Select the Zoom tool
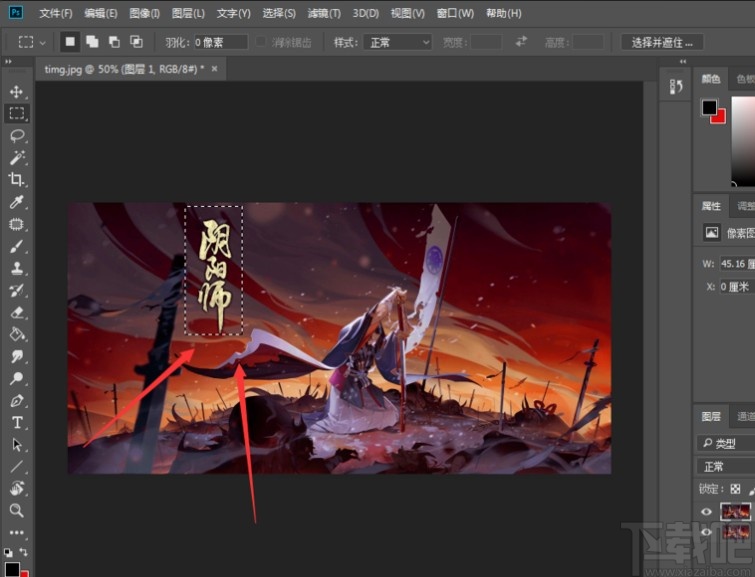The height and width of the screenshot is (577, 755). [x=17, y=510]
